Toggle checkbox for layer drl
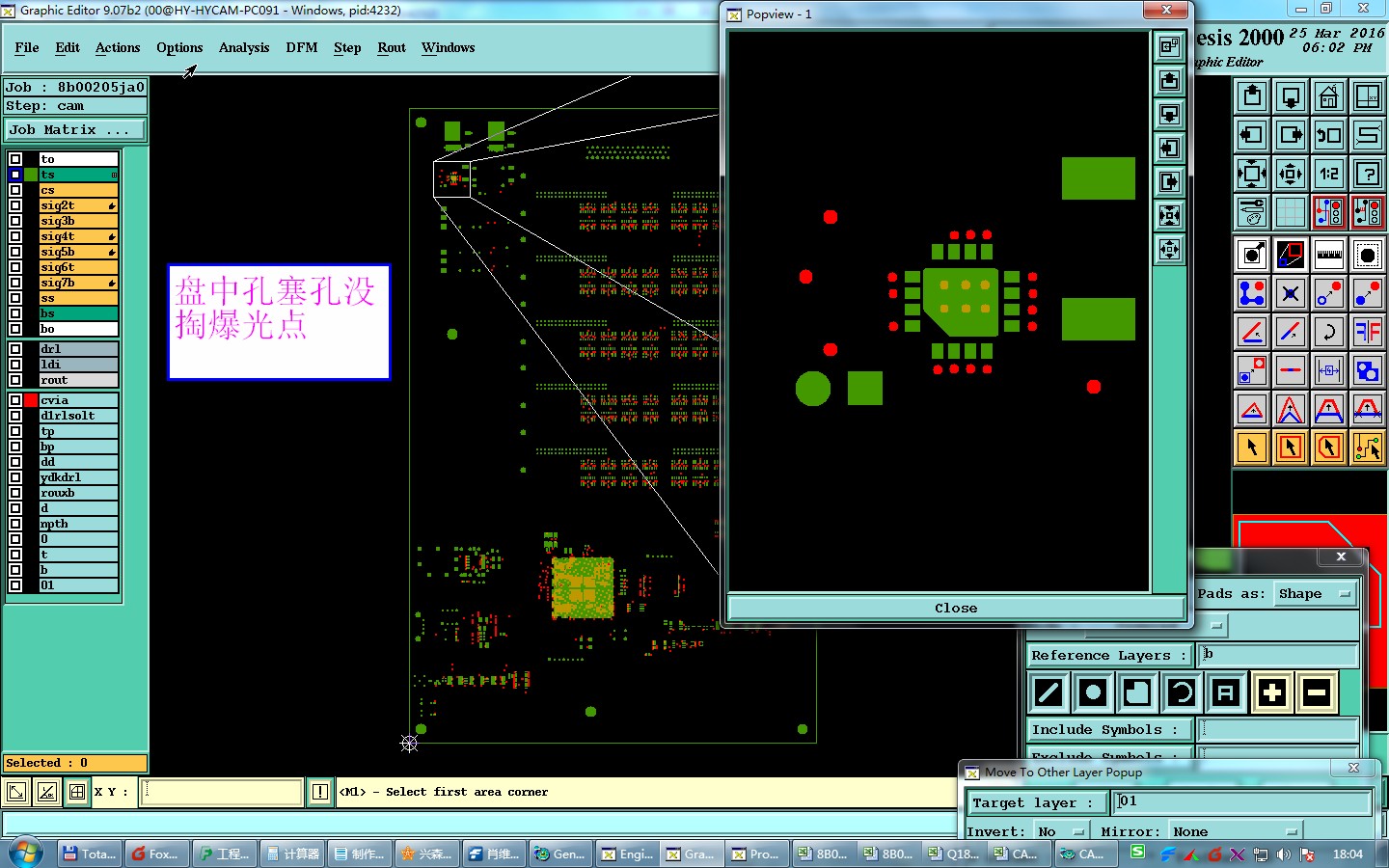Viewport: 1389px width, 868px height. tap(15, 349)
